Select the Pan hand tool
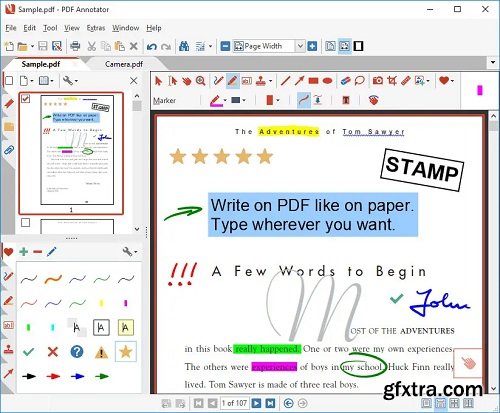 pyautogui.click(x=187, y=81)
